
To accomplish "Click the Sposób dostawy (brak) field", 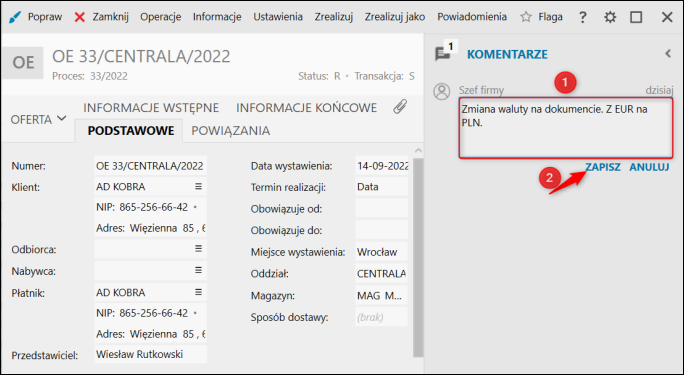I will [x=382, y=317].
